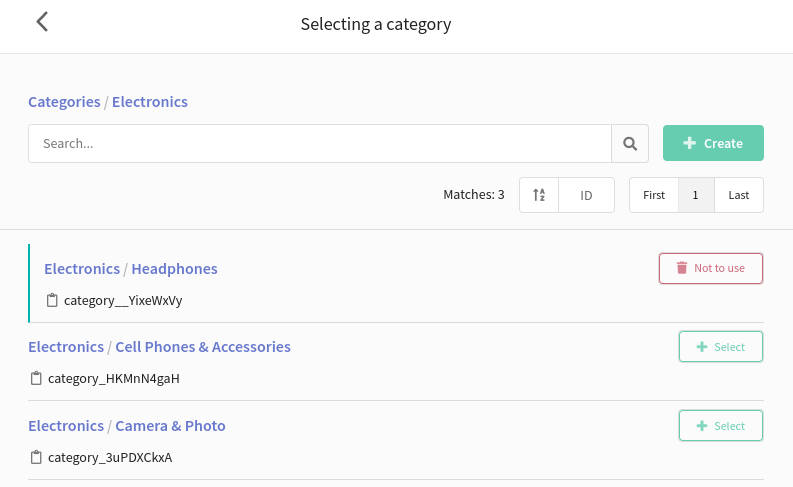The width and height of the screenshot is (793, 487).
Task: Create a new category
Action: [x=713, y=143]
